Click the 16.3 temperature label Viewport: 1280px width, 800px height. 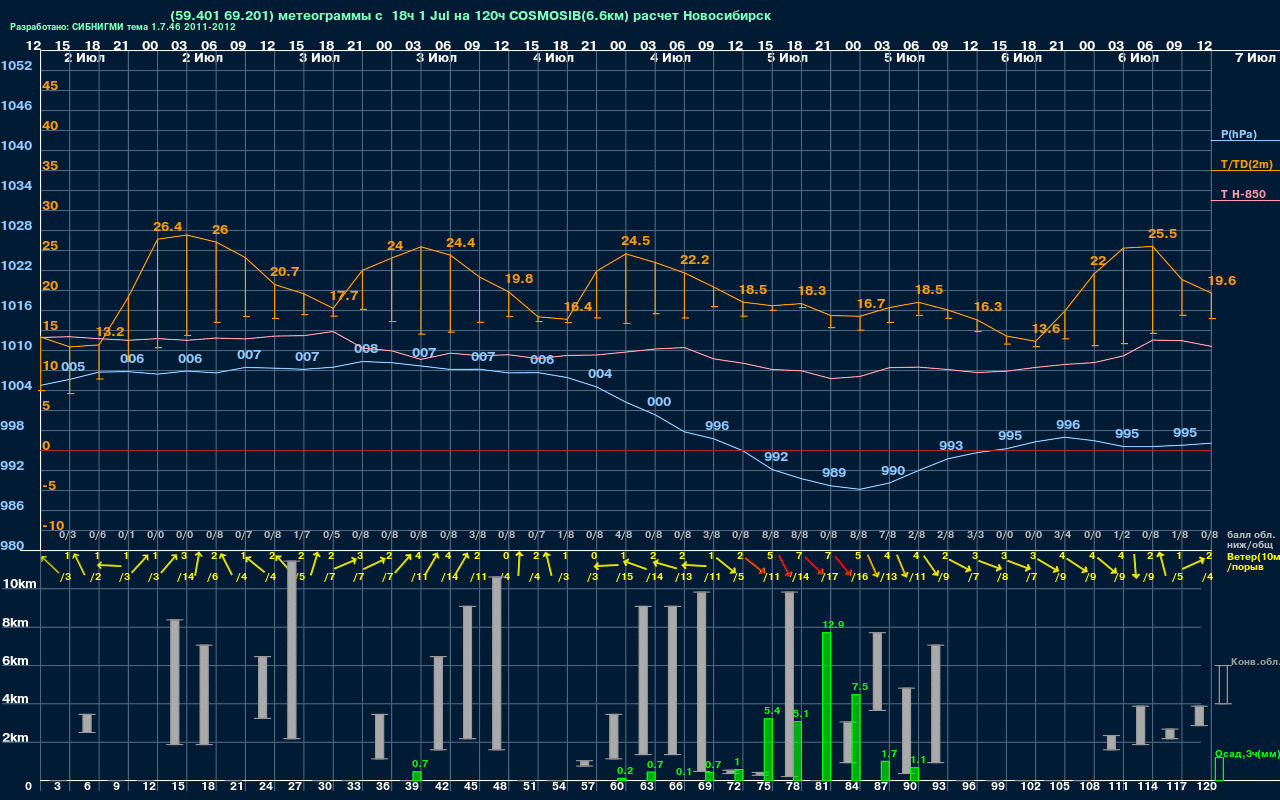pos(988,307)
